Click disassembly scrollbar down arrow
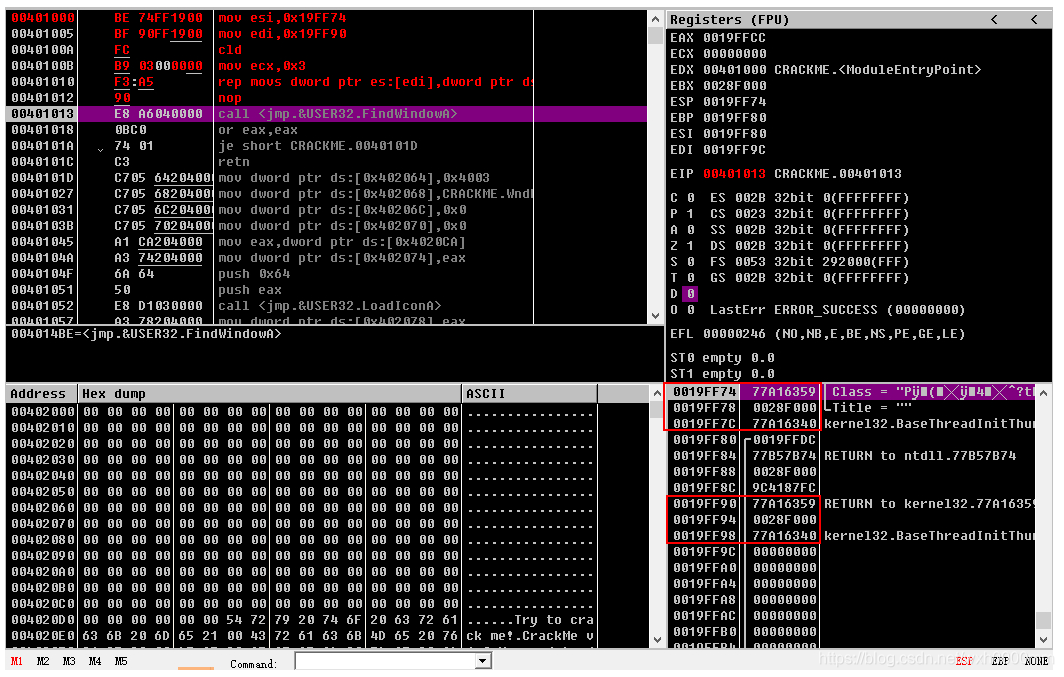The height and width of the screenshot is (677, 1064). point(656,315)
